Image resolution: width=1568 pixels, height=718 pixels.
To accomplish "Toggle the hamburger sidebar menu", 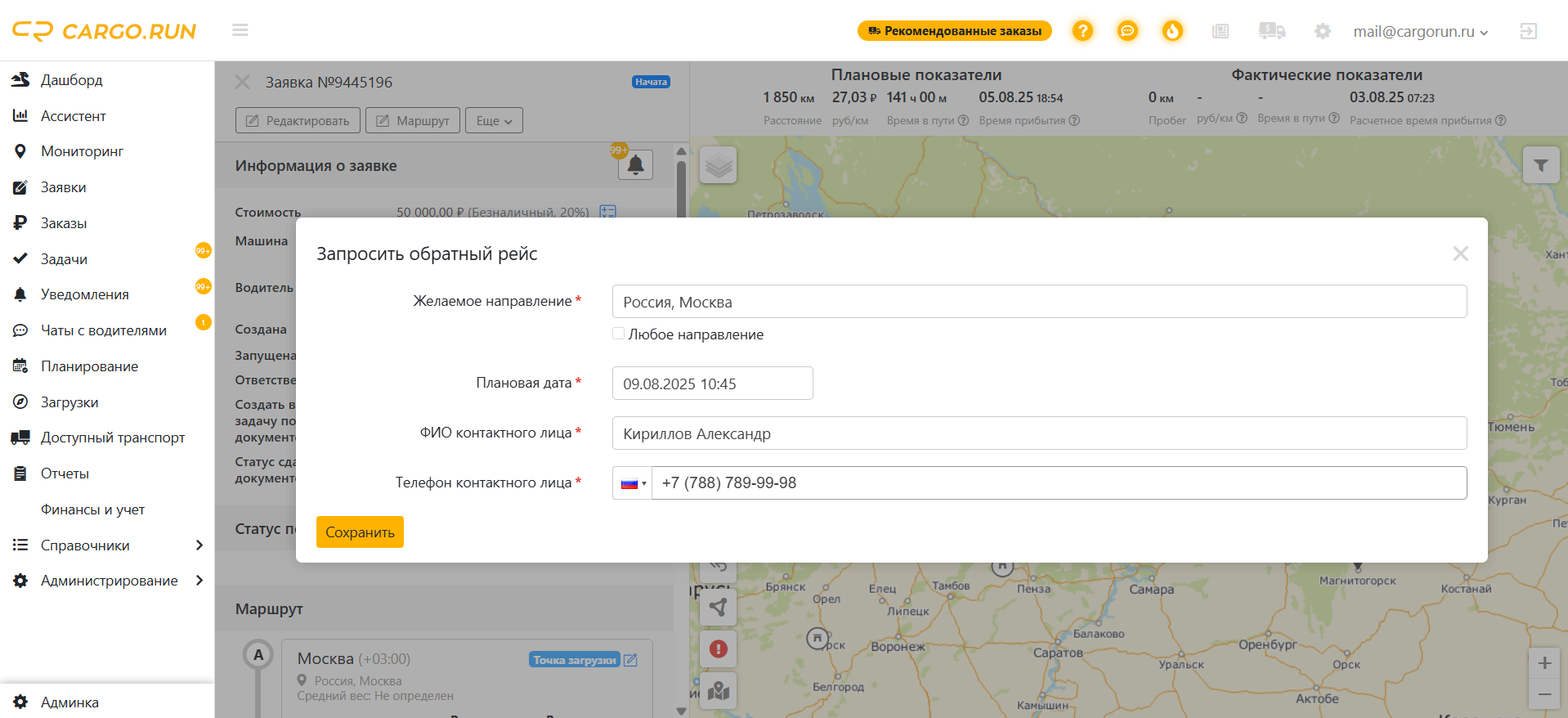I will pos(240,30).
